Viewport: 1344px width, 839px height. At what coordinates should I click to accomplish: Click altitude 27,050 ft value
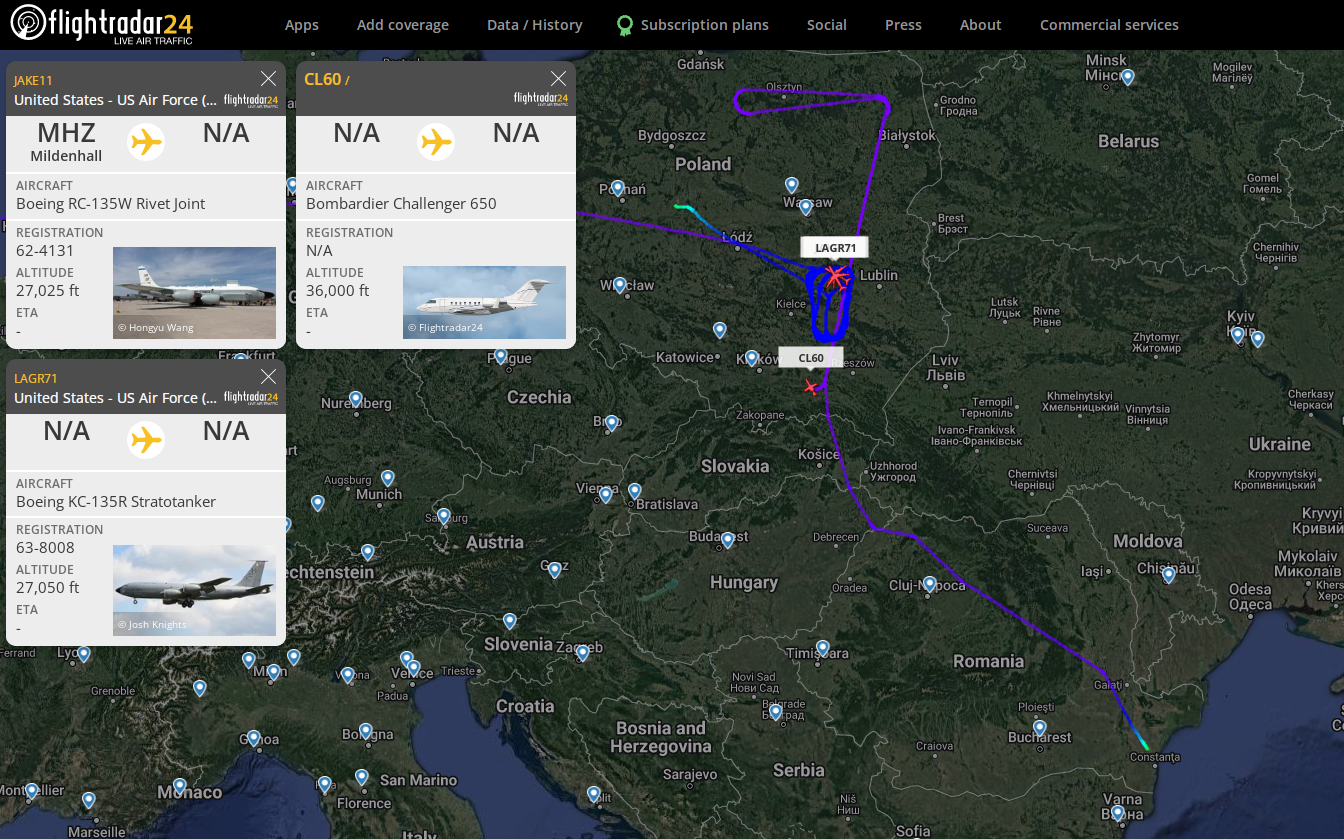coord(48,588)
